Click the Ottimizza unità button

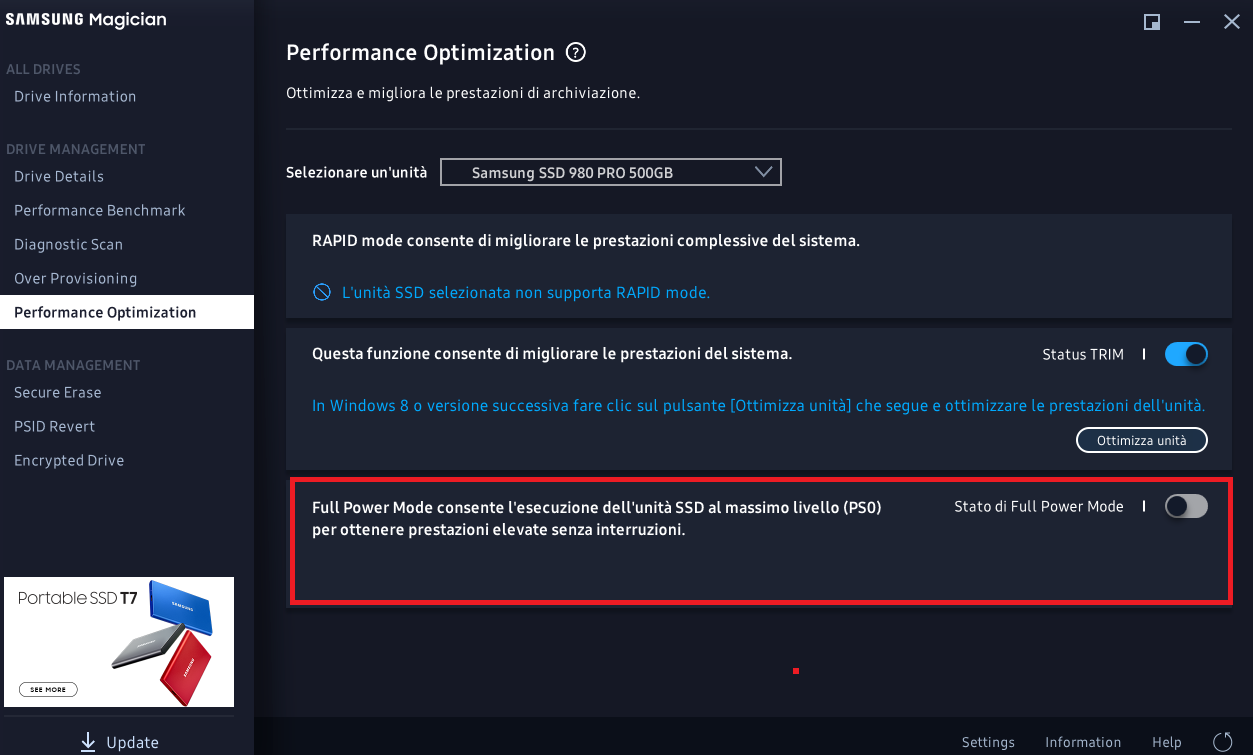point(1142,440)
